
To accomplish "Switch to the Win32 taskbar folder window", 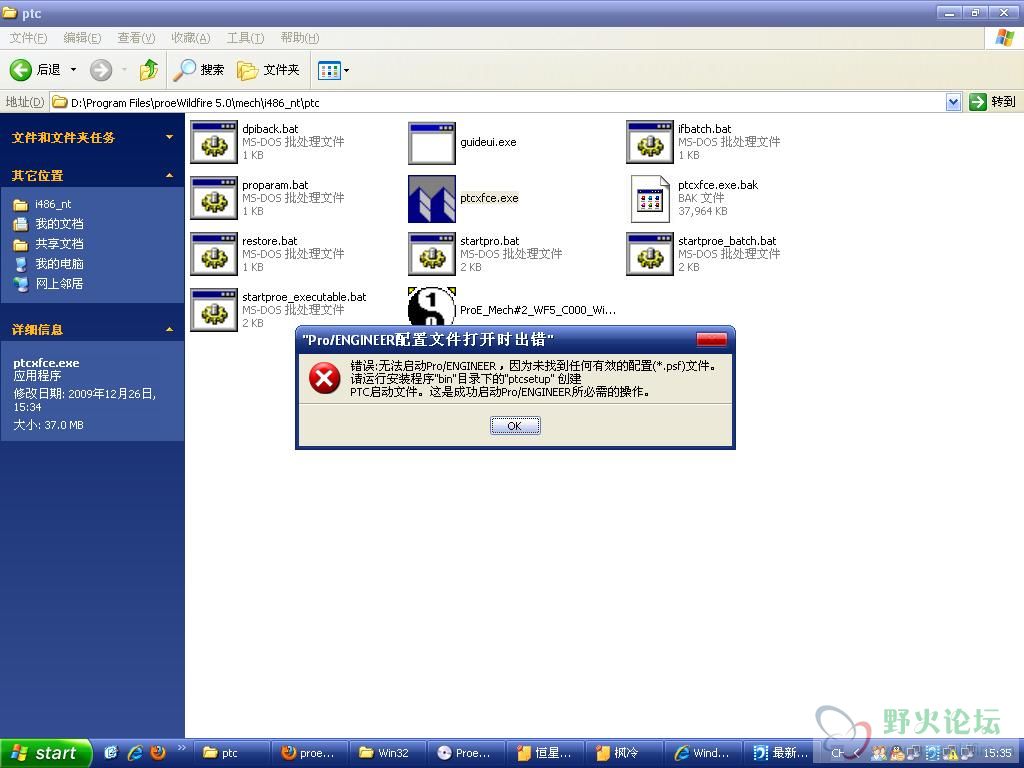I will pos(388,753).
